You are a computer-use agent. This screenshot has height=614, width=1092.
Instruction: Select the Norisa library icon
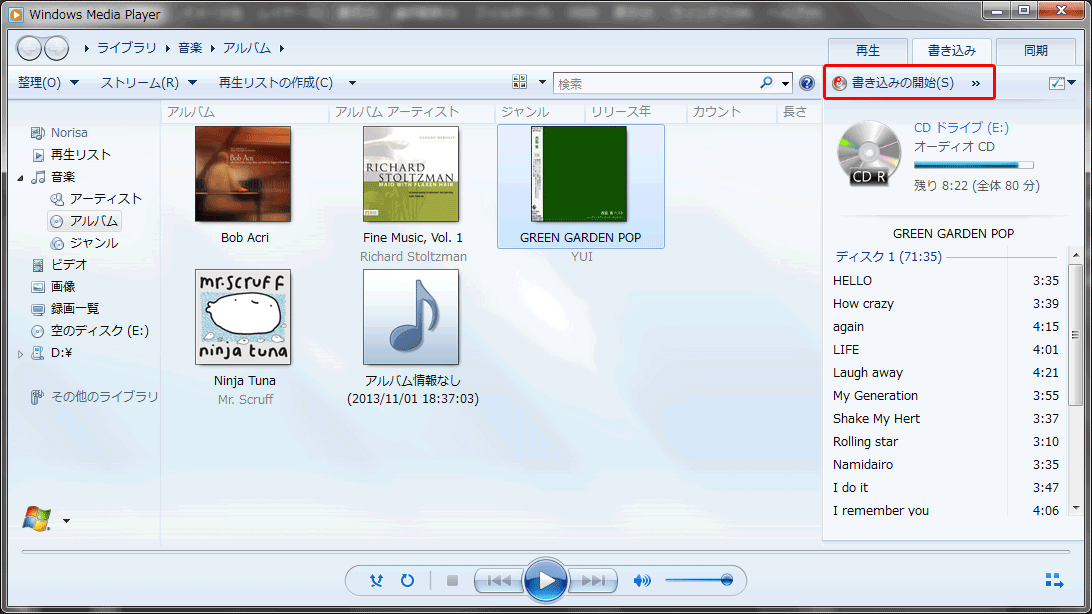[x=38, y=132]
